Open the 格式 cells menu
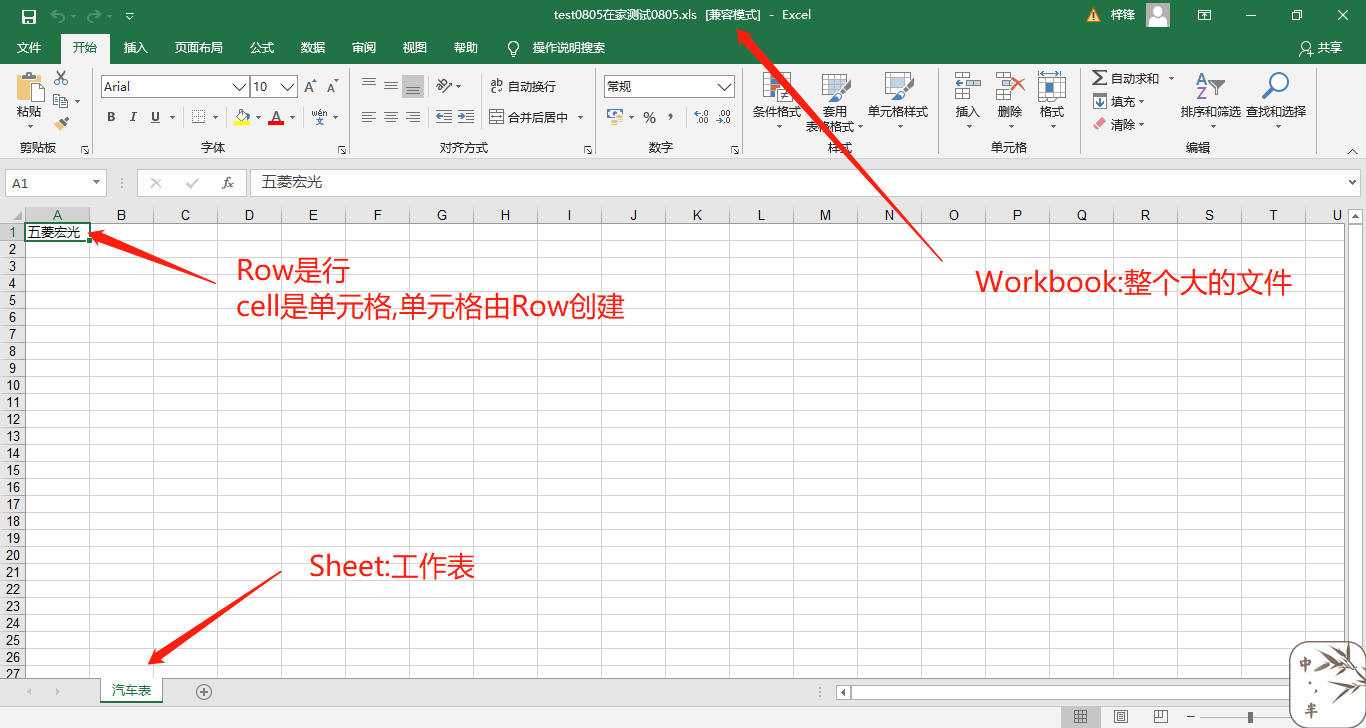Screen dimensions: 1366x728 1052,100
